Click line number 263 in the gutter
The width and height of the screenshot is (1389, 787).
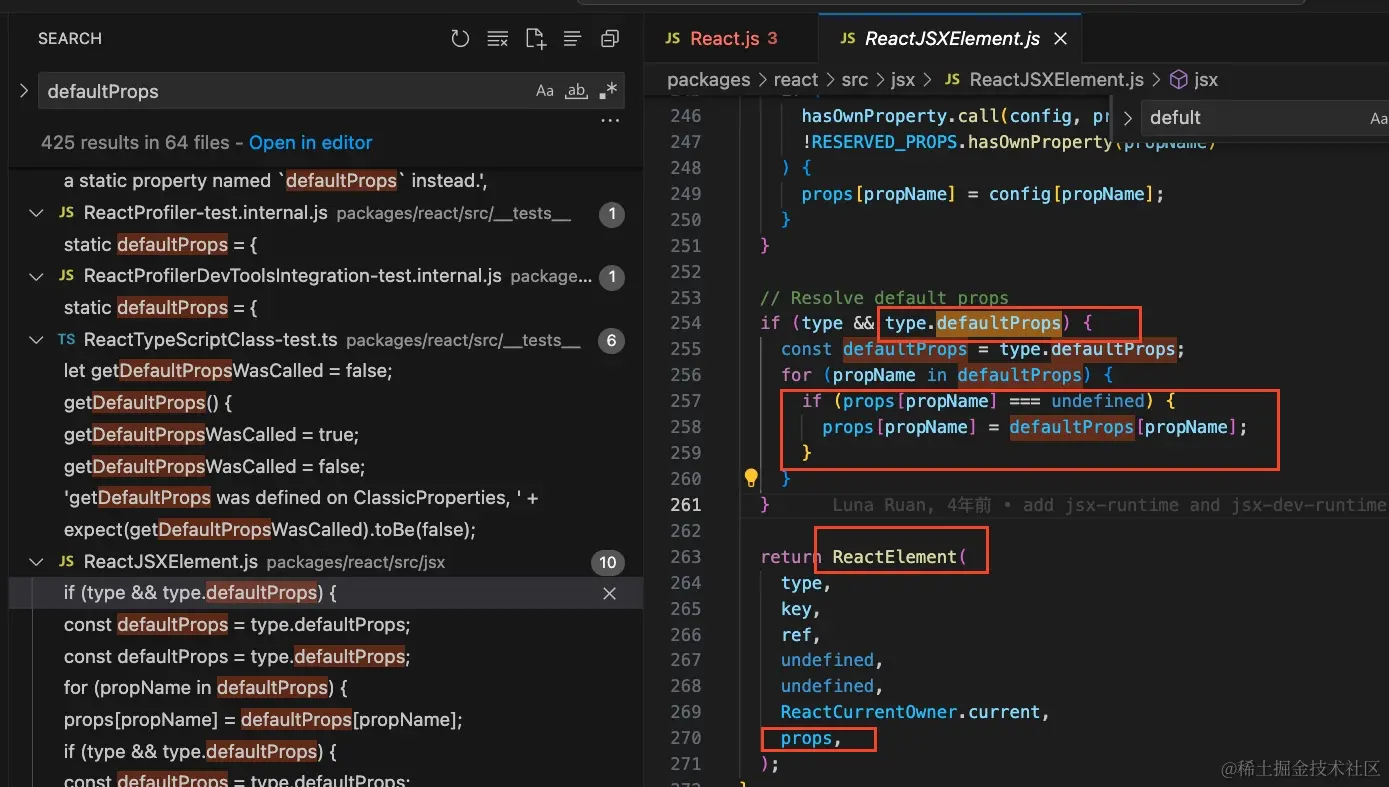click(x=686, y=557)
